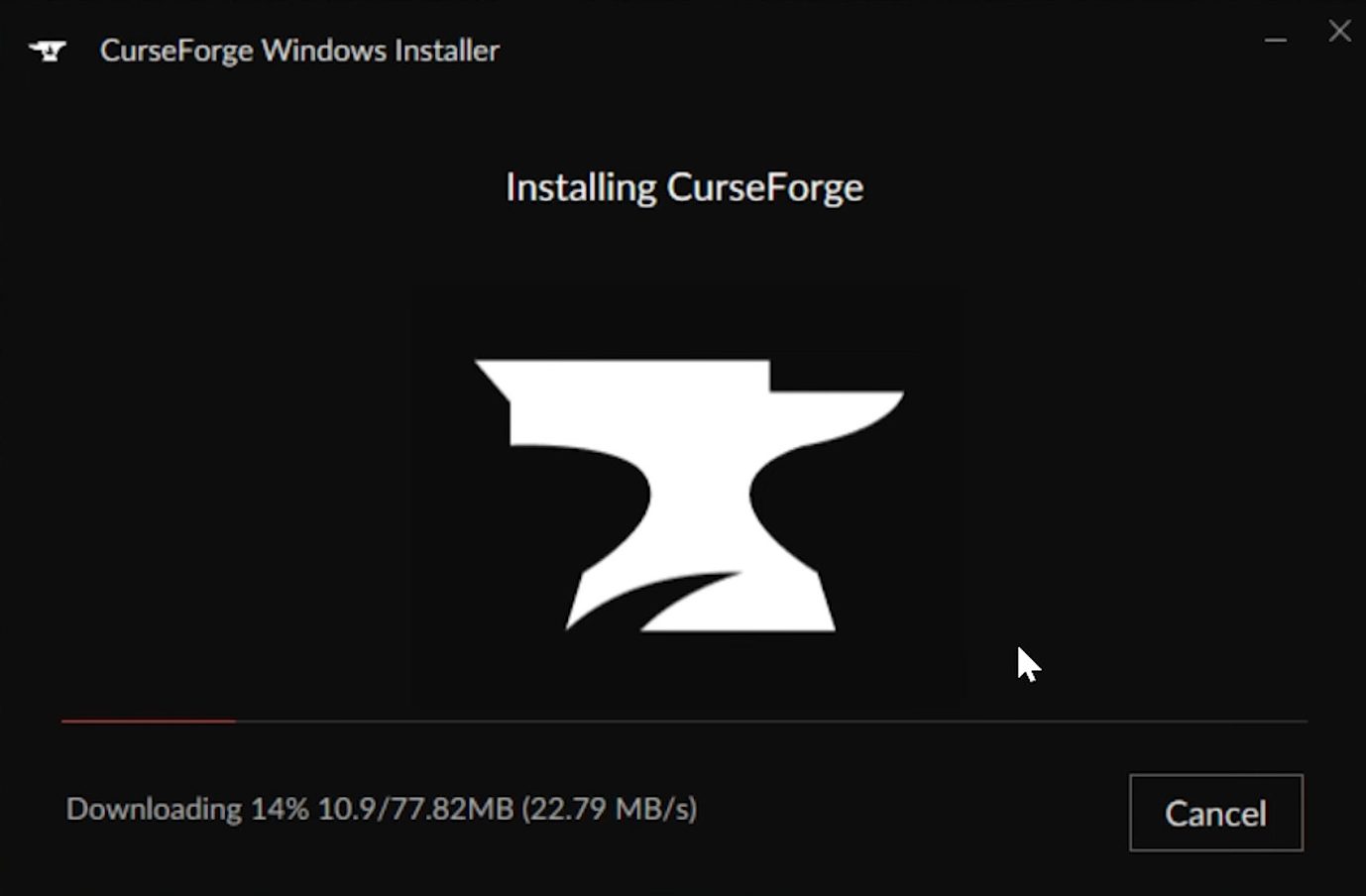Click the narrow waist of the anvil logo
Viewport: 1366px width, 896px height.
(x=700, y=496)
